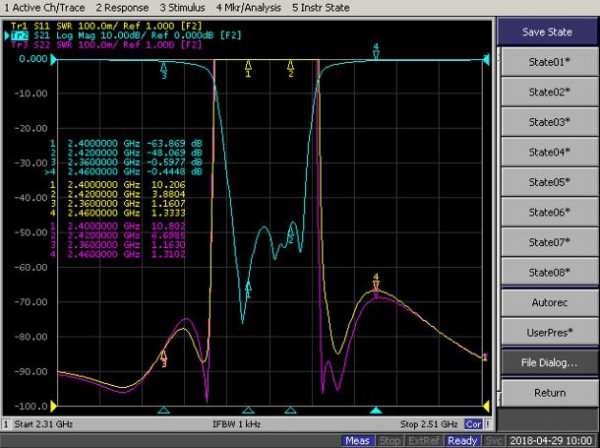Click yellow marker 2 at top of graph

point(290,68)
